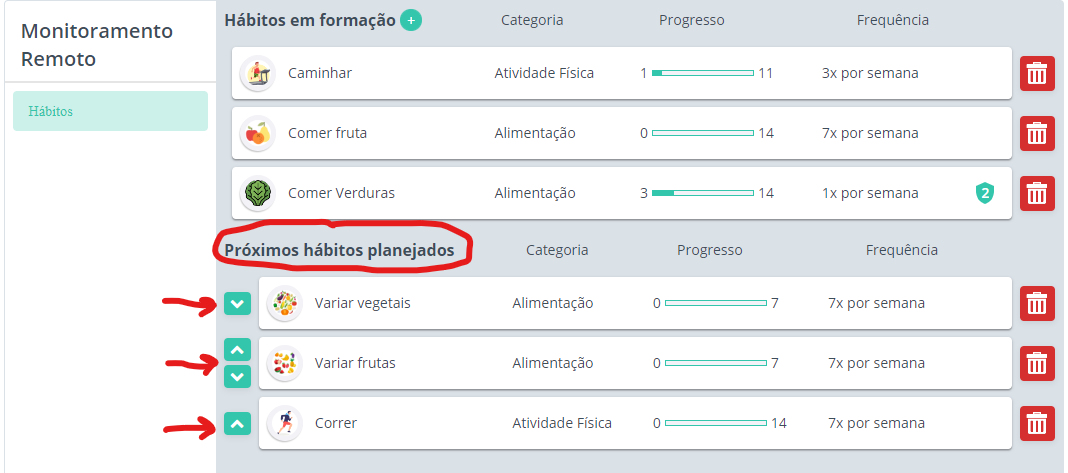Delete the Variar vegetais planned habit
The height and width of the screenshot is (473, 1068).
pyautogui.click(x=1037, y=303)
